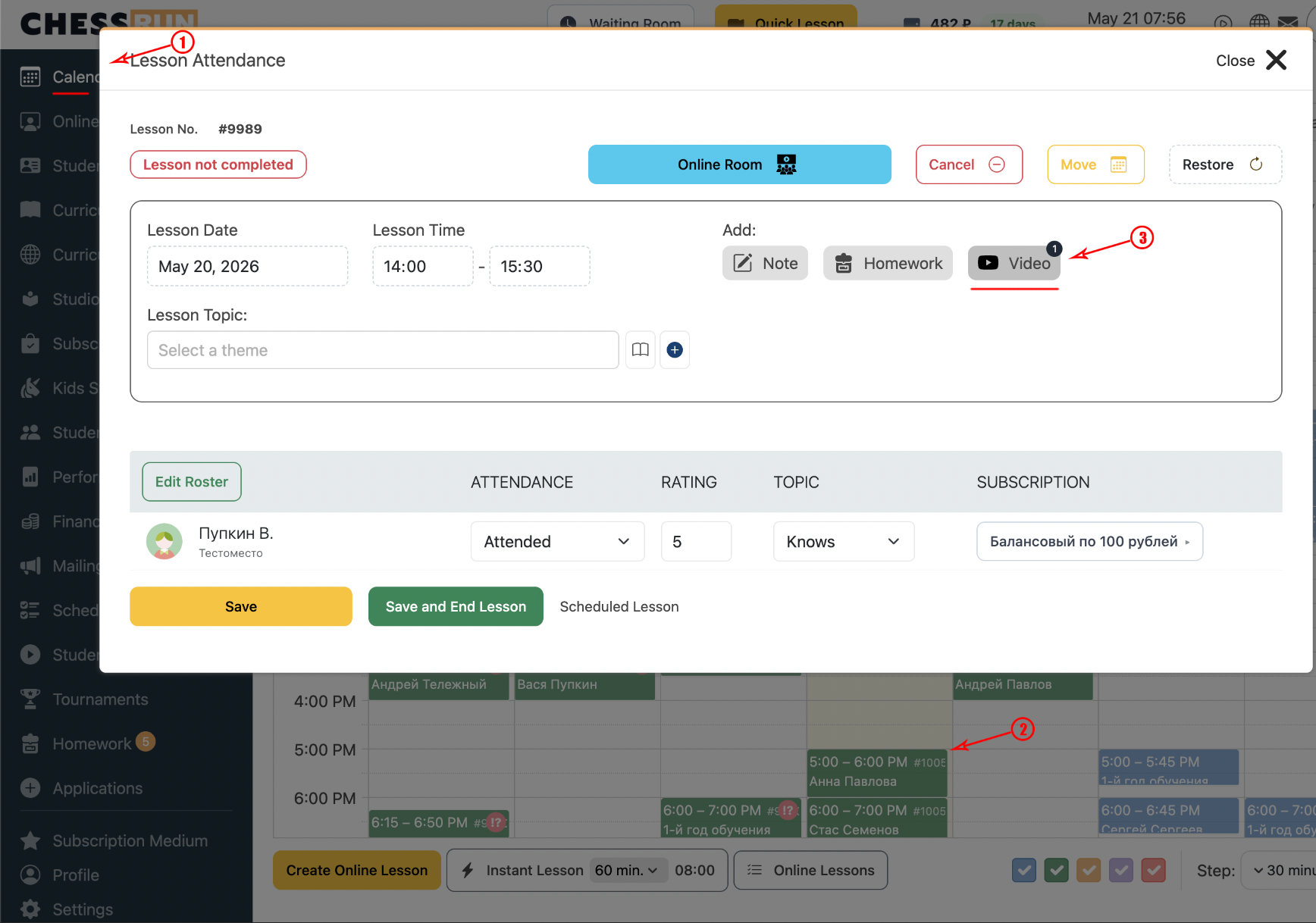Image resolution: width=1316 pixels, height=923 pixels.
Task: Click the Subscriptions bag icon in sidebar
Action: point(30,344)
